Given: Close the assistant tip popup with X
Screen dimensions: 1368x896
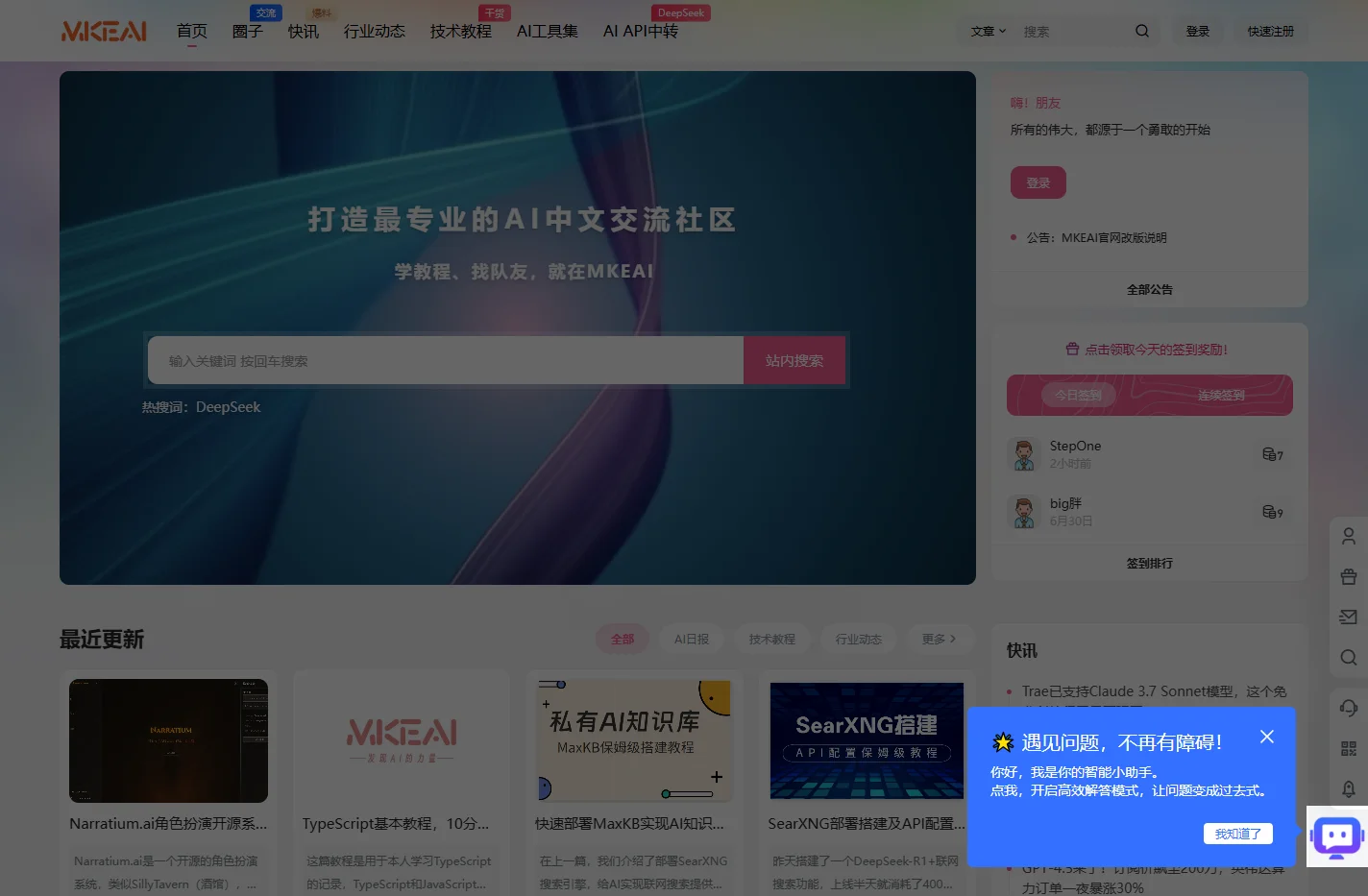Looking at the screenshot, I should (1267, 737).
